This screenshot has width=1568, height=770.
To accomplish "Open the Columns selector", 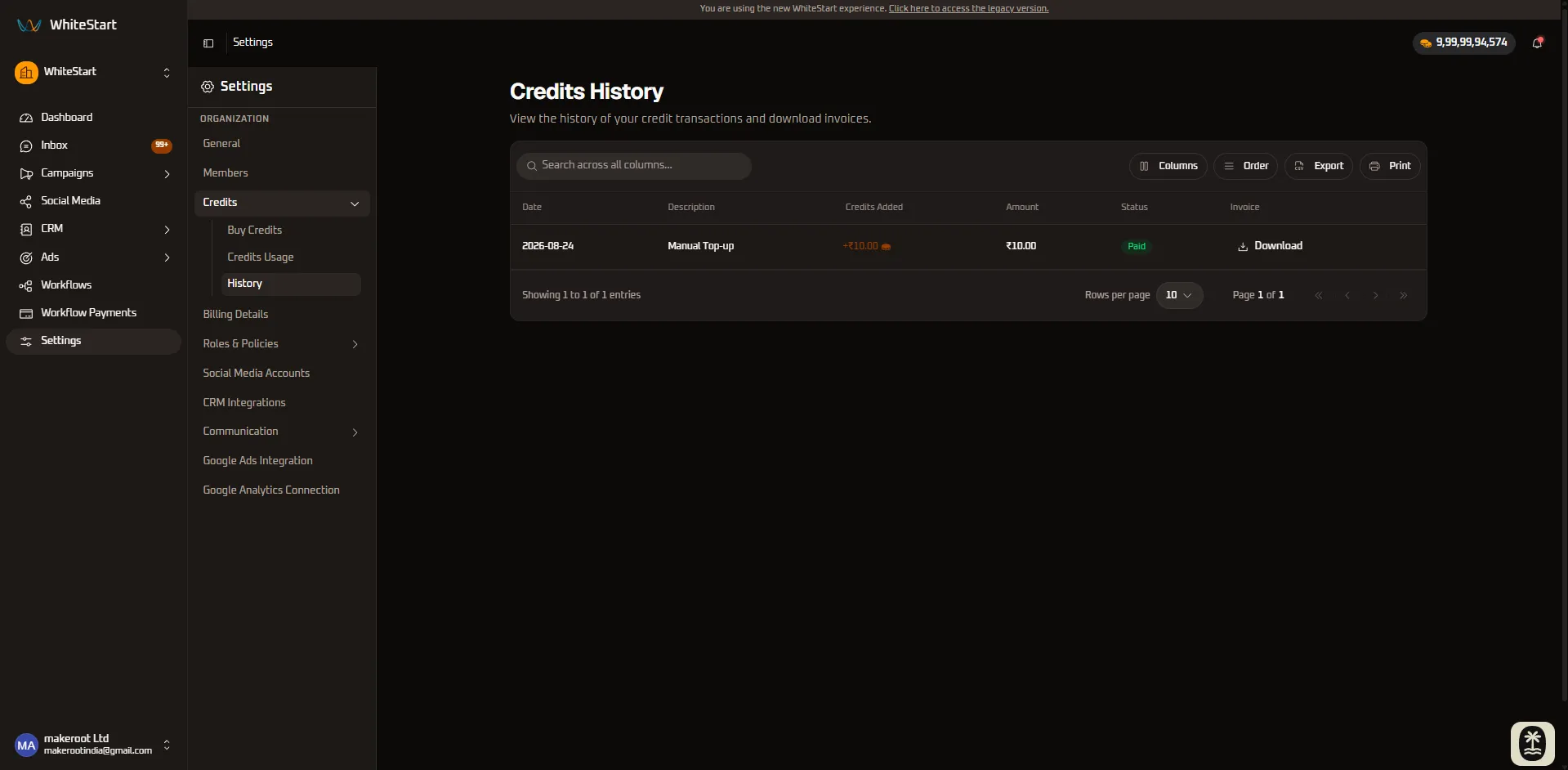I will 1168,166.
